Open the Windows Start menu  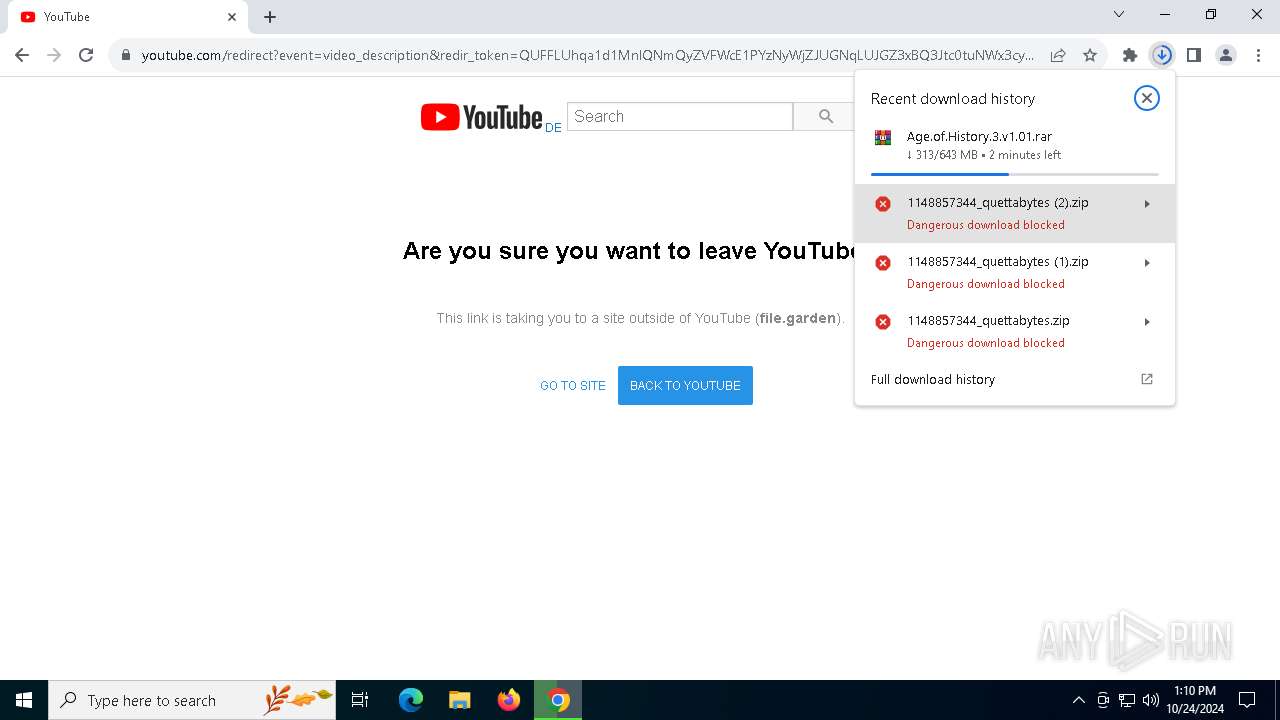click(x=24, y=700)
